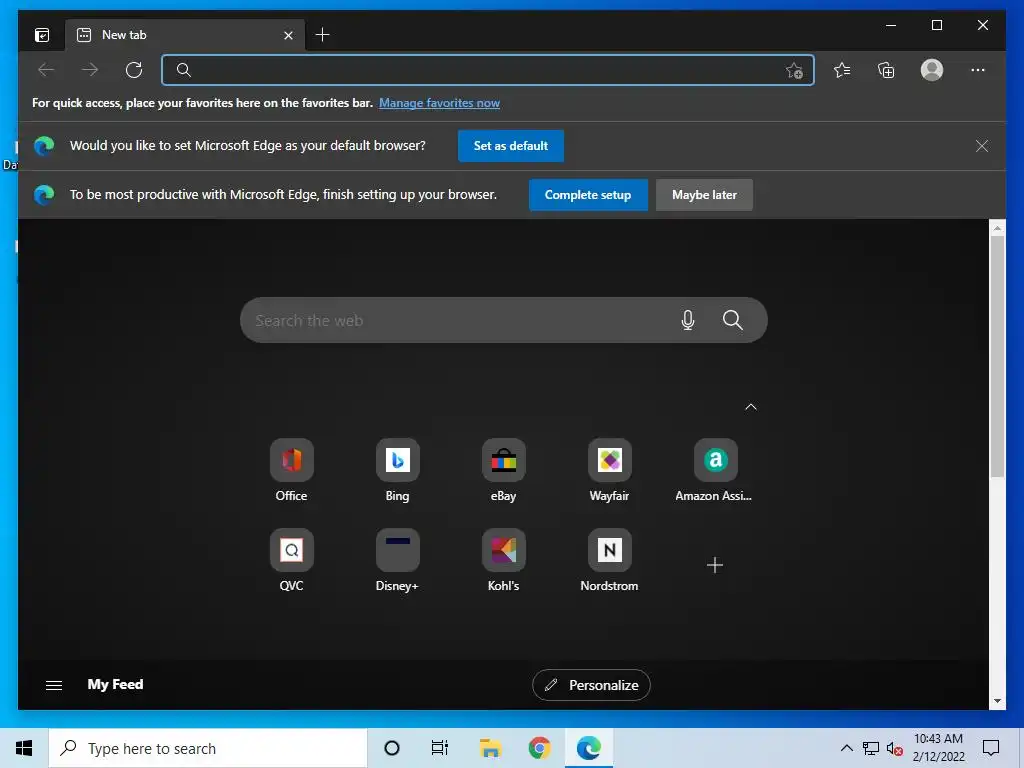This screenshot has height=768, width=1024.
Task: Close the New tab tab
Action: coord(288,35)
